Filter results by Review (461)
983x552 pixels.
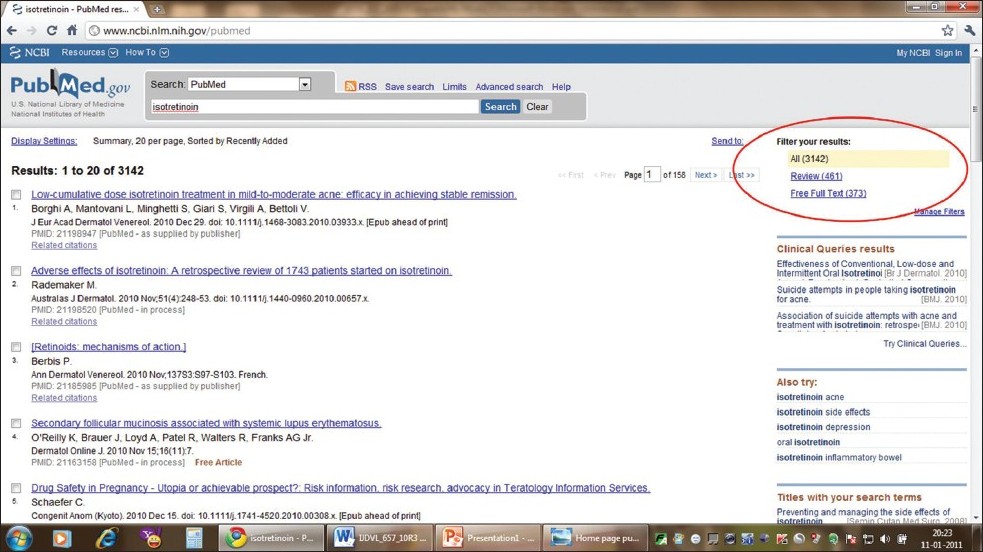point(816,176)
